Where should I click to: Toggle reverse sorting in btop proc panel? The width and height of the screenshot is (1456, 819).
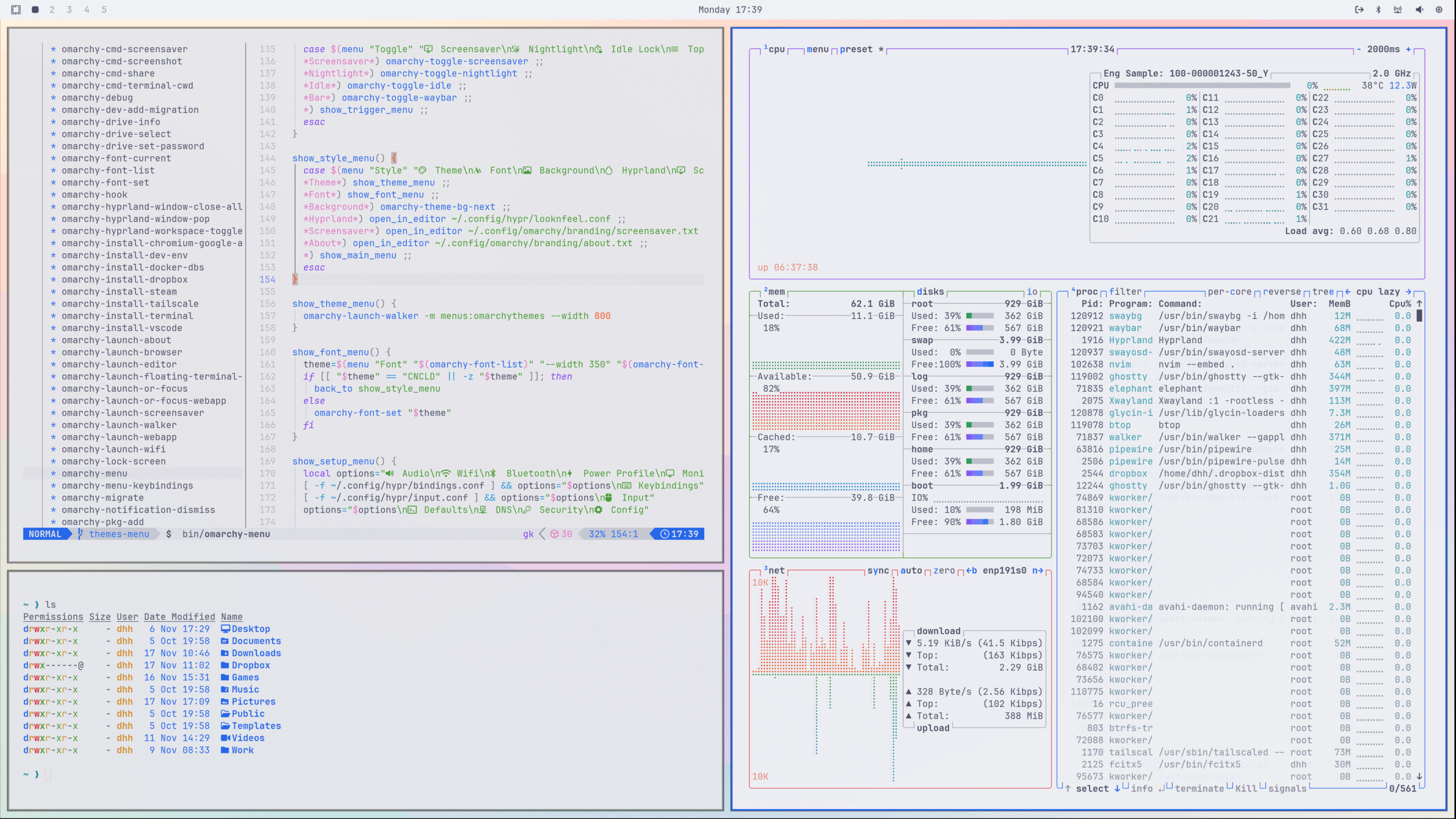1281,292
